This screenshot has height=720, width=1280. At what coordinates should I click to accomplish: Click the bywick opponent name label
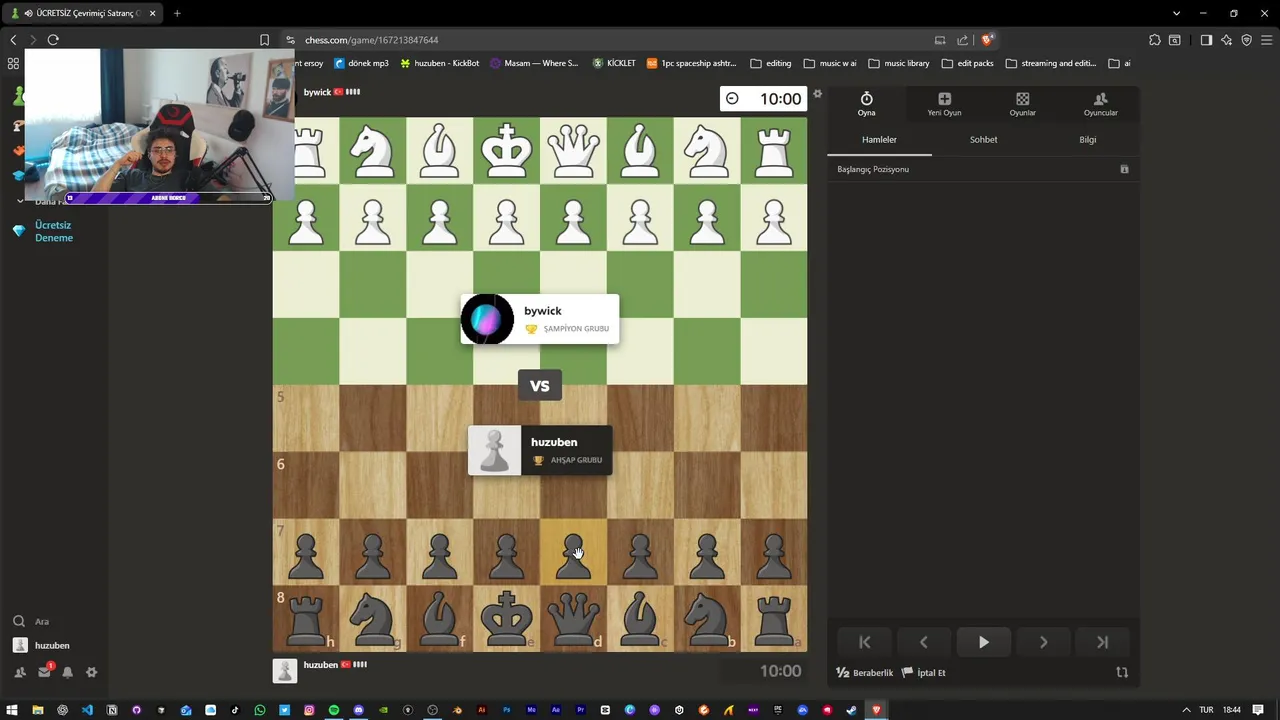pos(317,92)
